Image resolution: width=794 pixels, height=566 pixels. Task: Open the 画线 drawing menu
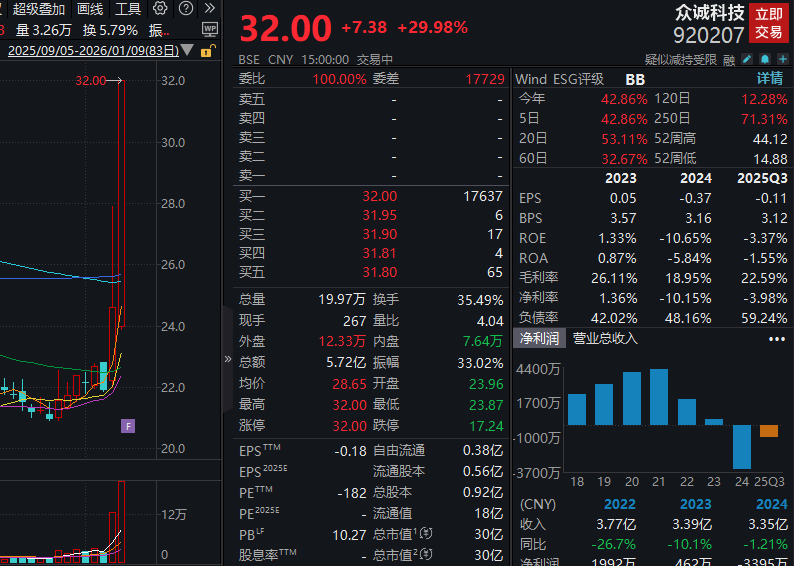point(90,9)
